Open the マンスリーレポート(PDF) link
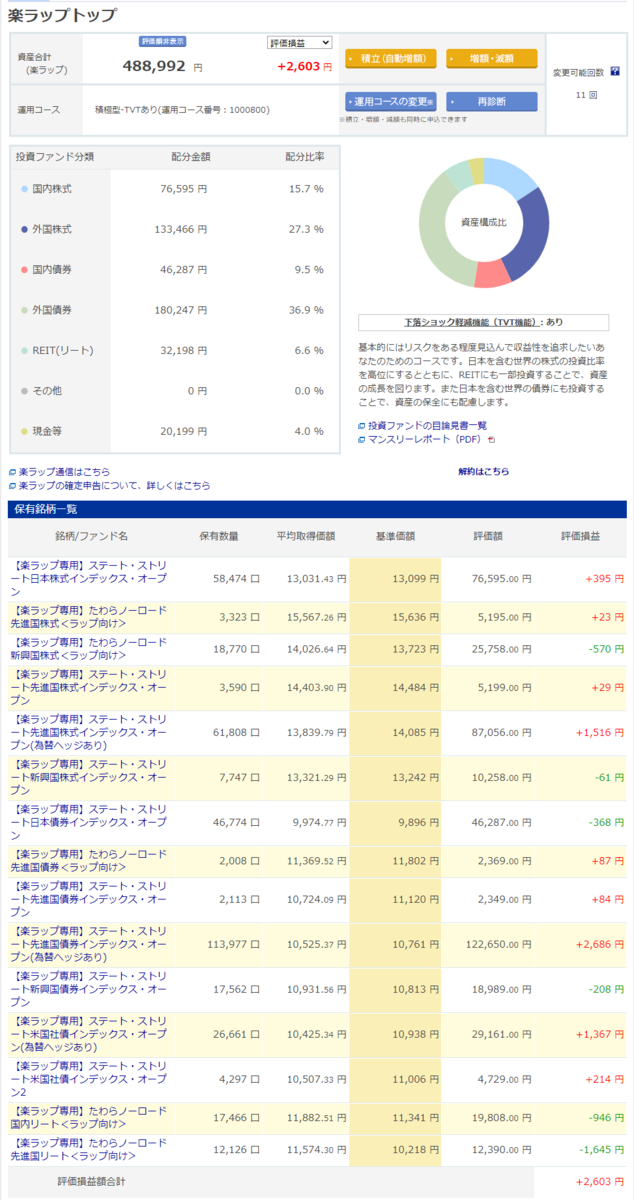634x1200 pixels. [426, 439]
